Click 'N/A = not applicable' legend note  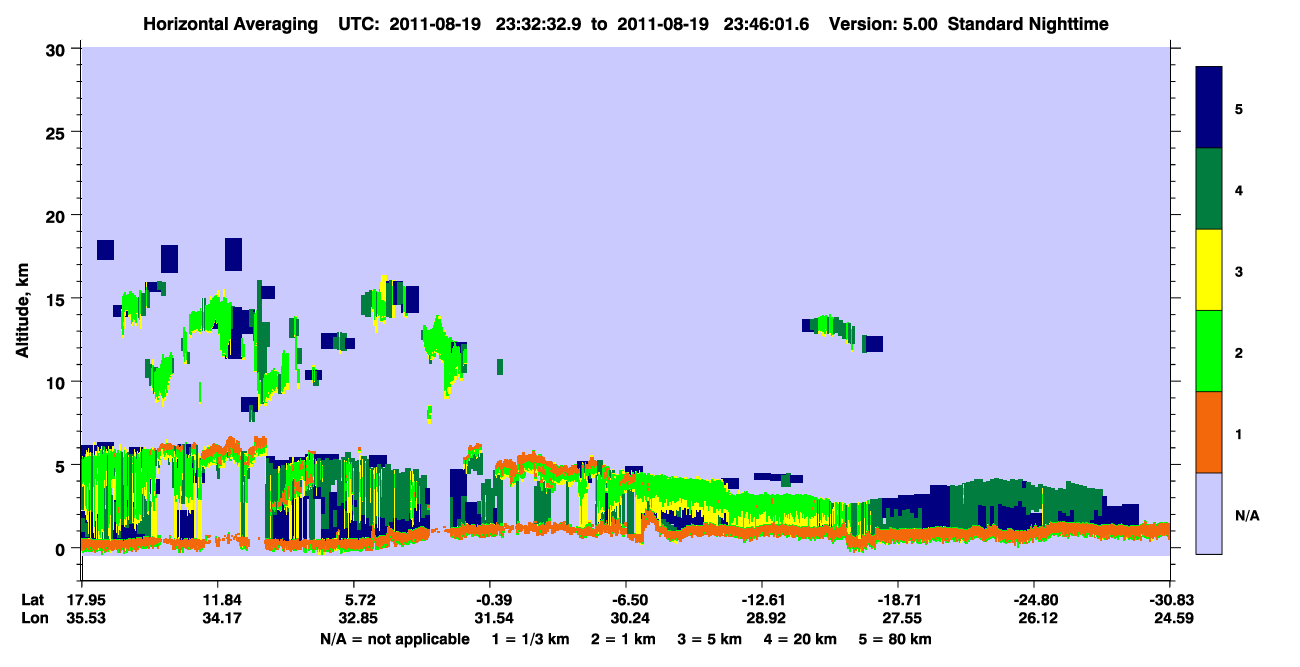coord(394,639)
